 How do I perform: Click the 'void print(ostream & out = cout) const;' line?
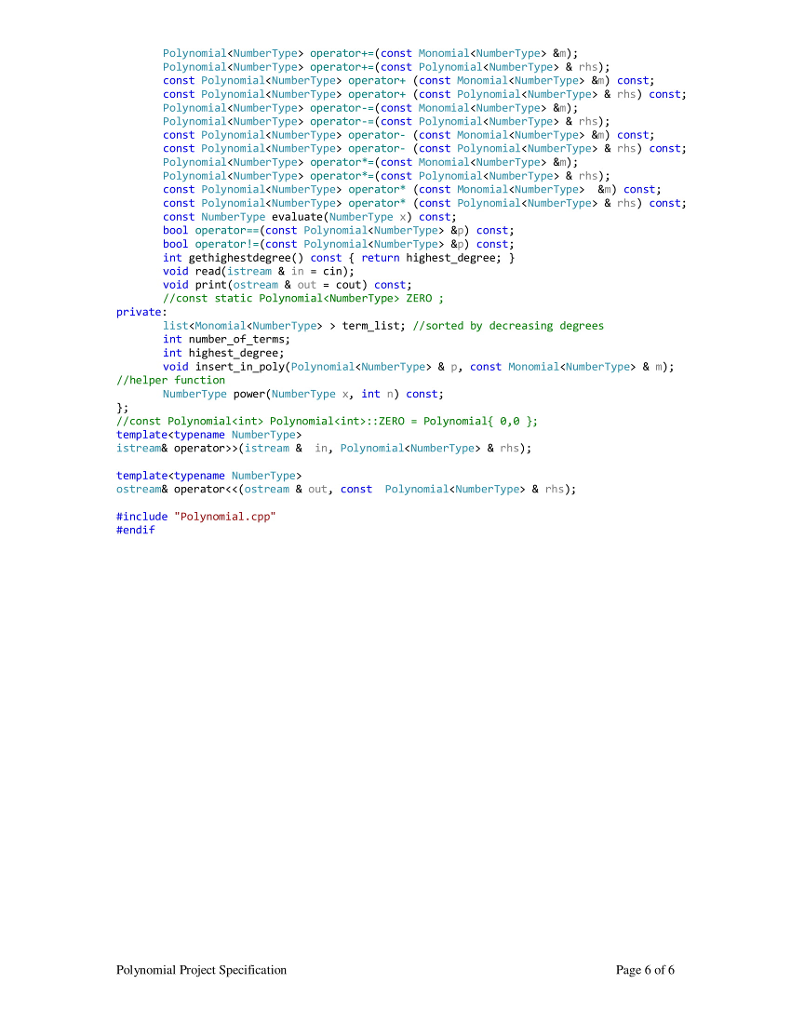pos(287,285)
